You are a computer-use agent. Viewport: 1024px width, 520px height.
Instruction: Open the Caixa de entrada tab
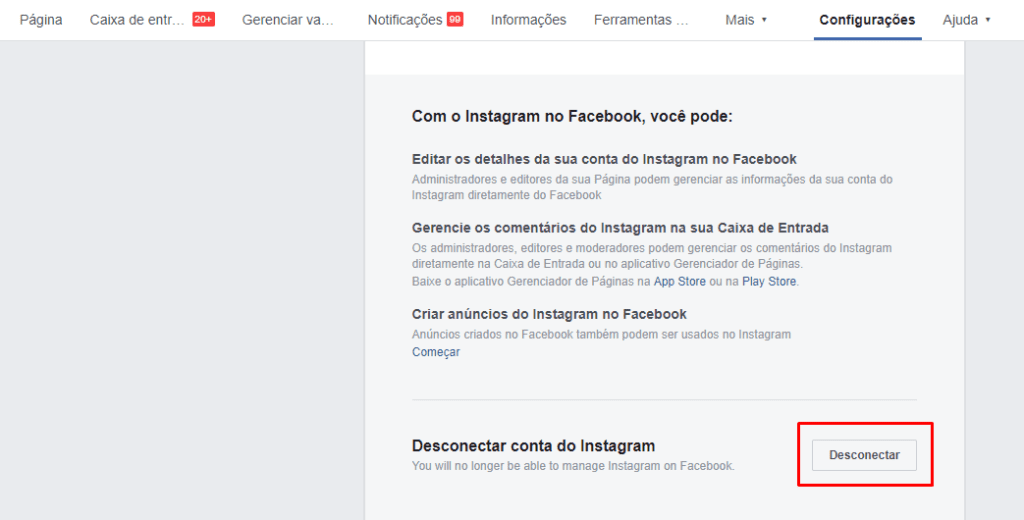pos(138,20)
